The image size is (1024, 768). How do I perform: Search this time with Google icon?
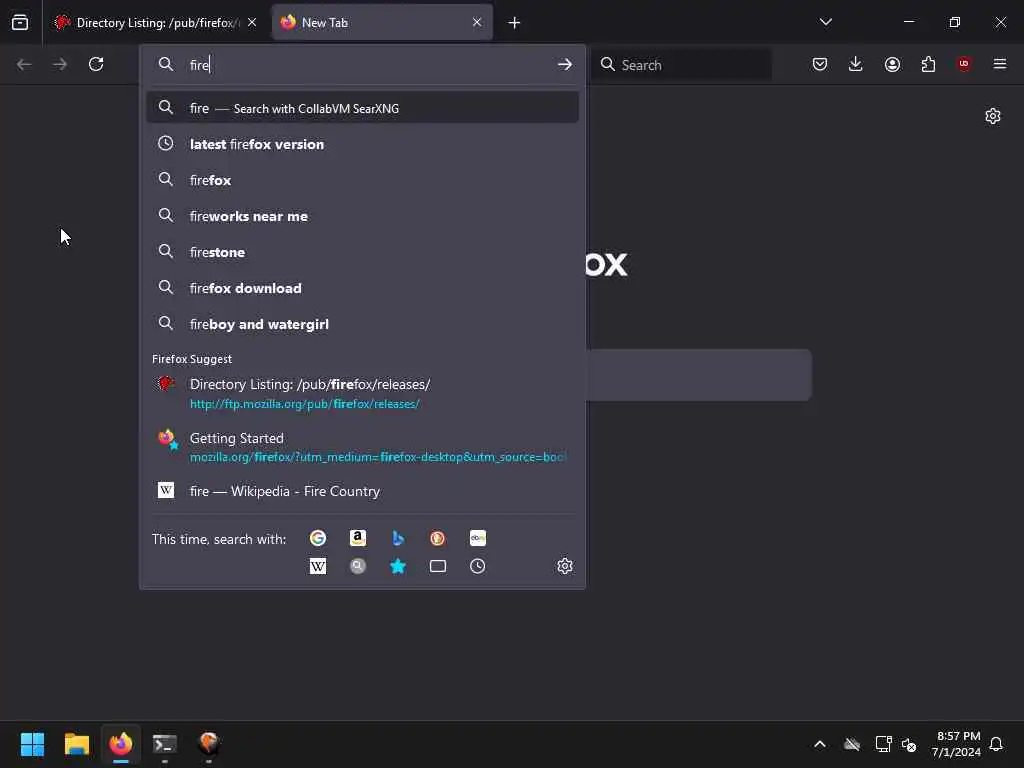tap(318, 538)
